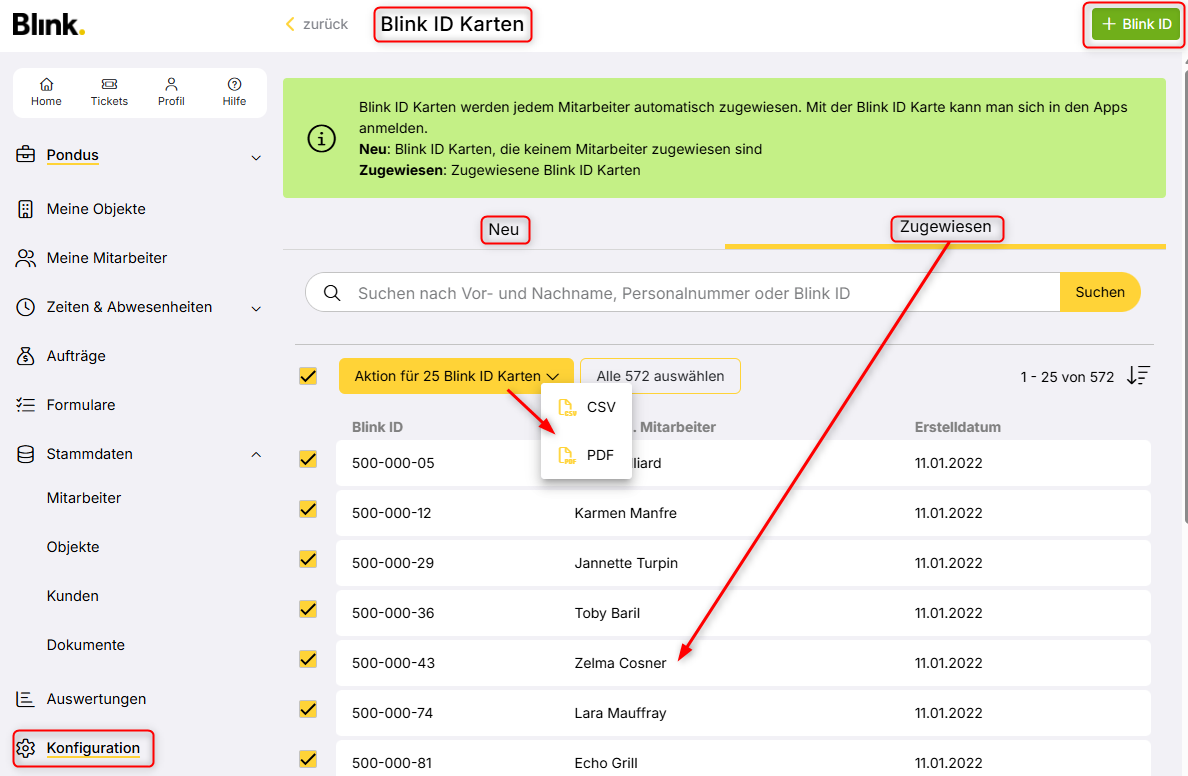This screenshot has width=1188, height=776.
Task: Toggle the select-all checkbox above the list
Action: pos(308,376)
